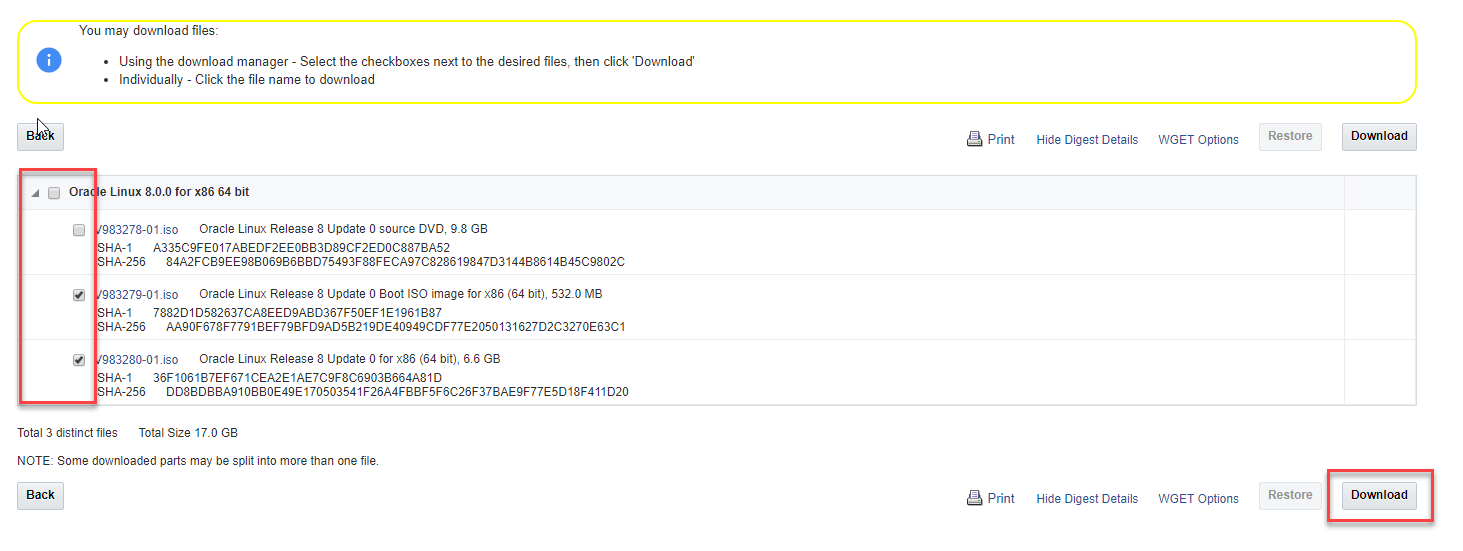Click bottom Hide Digest Details link
Screen dimensions: 1463x551
tap(1087, 499)
